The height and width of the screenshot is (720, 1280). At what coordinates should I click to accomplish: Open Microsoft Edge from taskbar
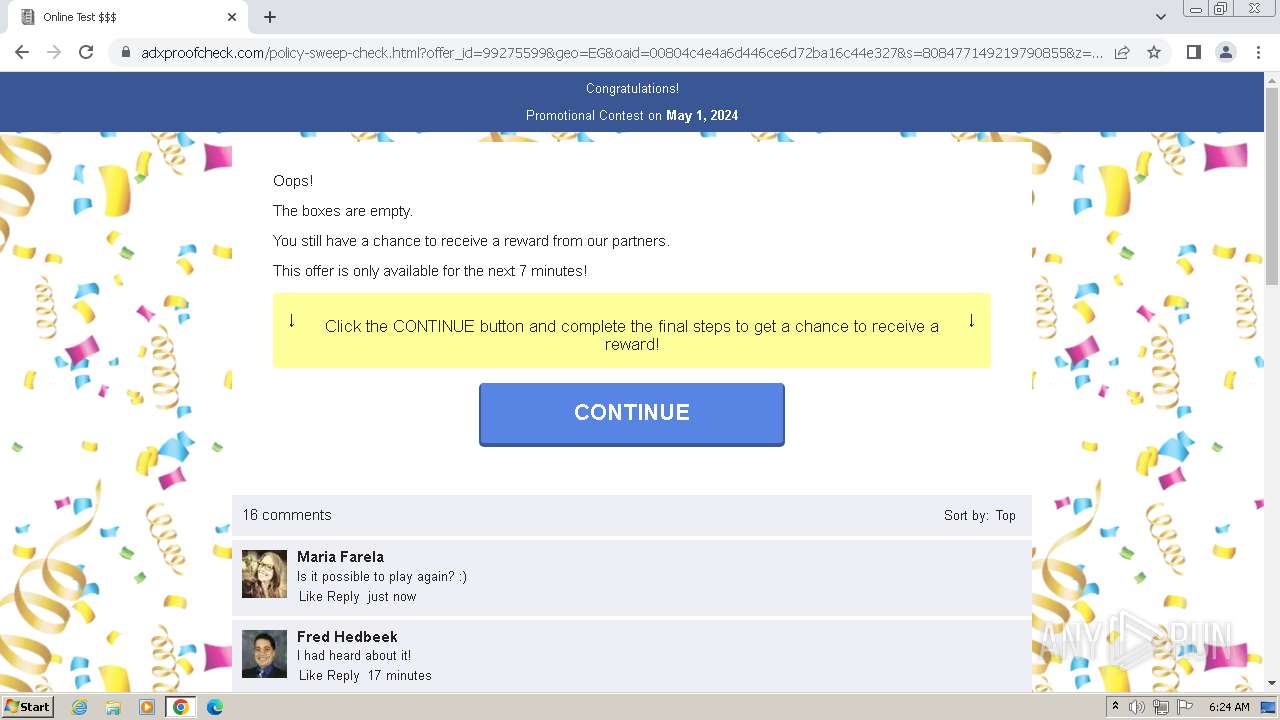(x=215, y=707)
